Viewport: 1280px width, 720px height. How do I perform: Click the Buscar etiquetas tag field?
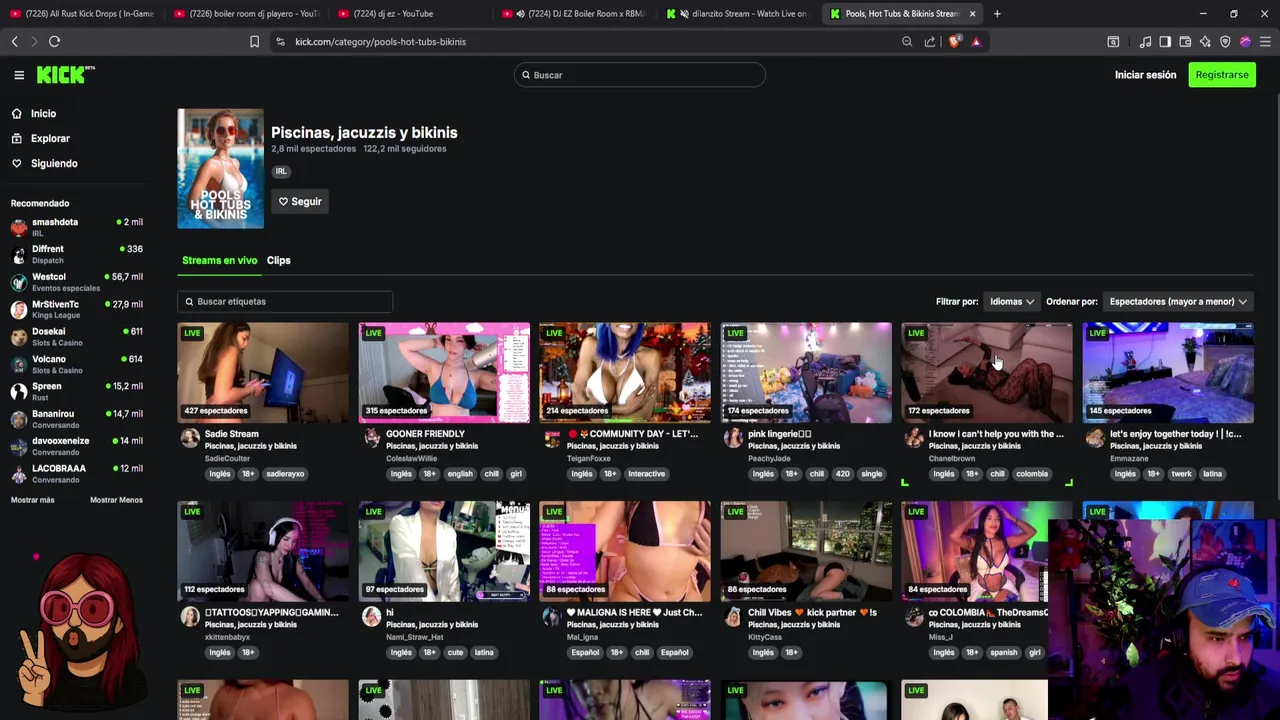pyautogui.click(x=285, y=301)
